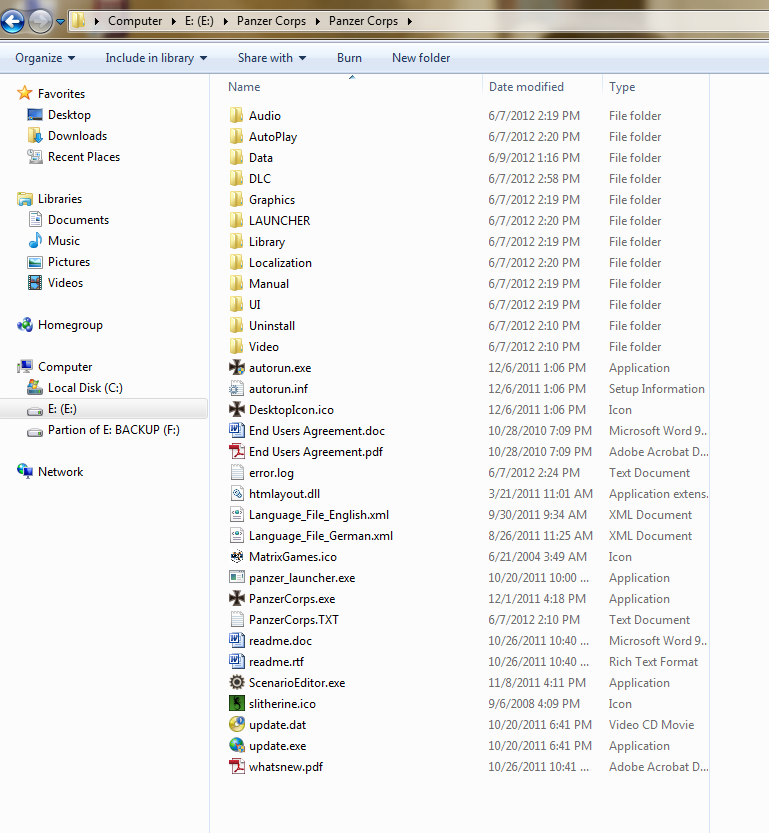The width and height of the screenshot is (769, 833).
Task: Select the Audio folder icon
Action: (x=236, y=115)
